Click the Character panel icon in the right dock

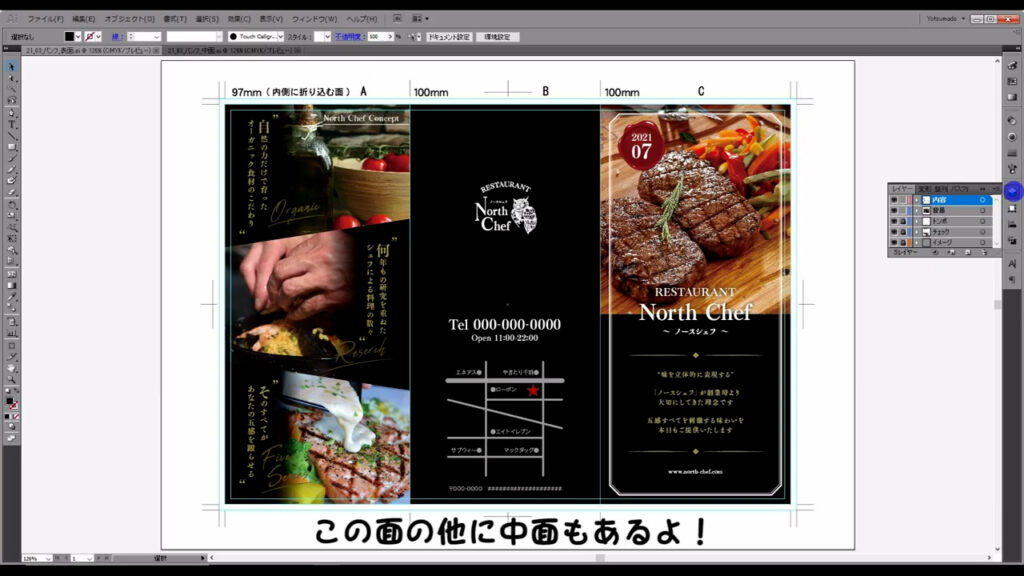(1012, 263)
